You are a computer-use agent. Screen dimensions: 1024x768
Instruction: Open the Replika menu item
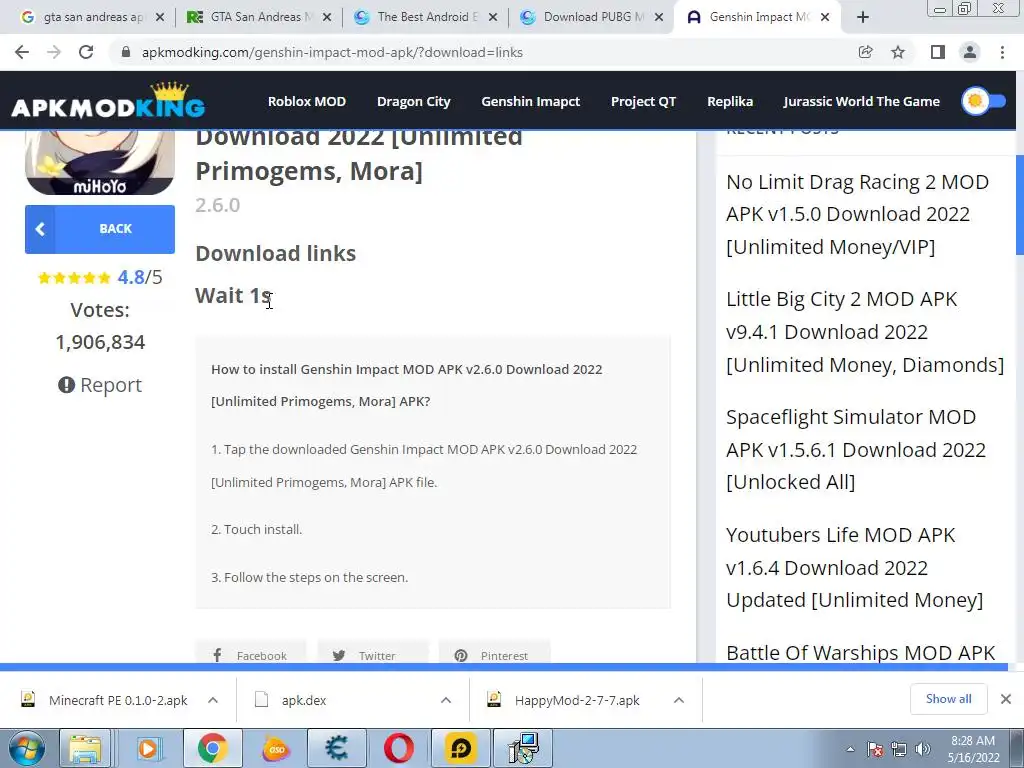pos(729,101)
